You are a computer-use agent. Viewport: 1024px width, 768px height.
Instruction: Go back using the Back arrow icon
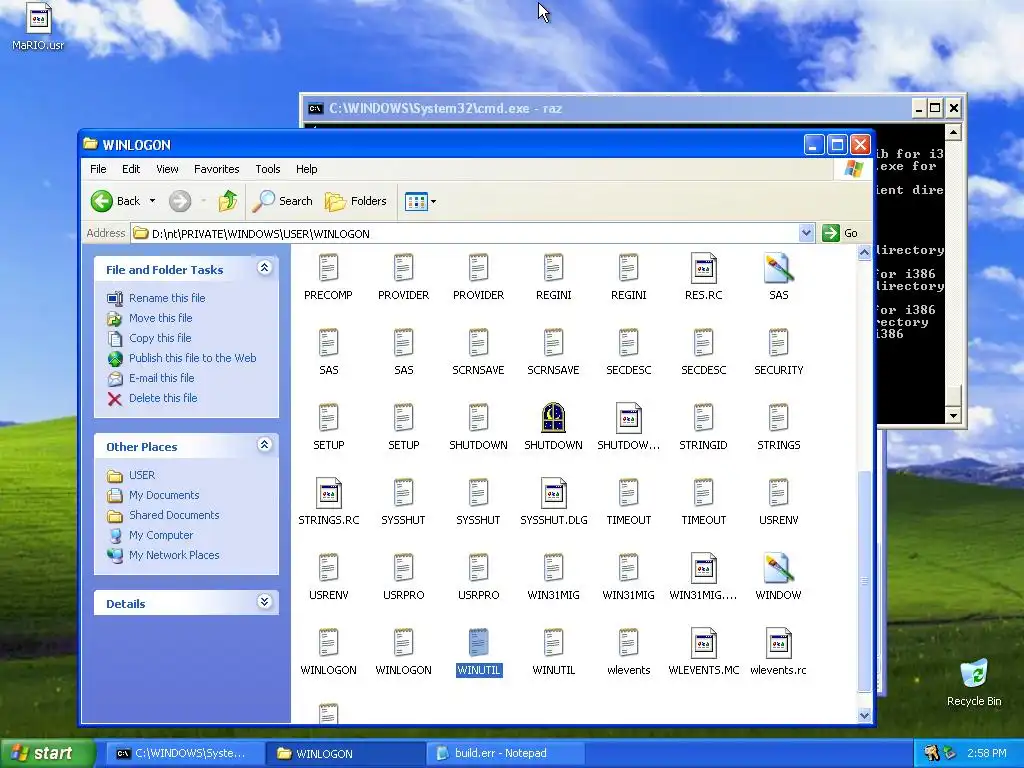[102, 201]
